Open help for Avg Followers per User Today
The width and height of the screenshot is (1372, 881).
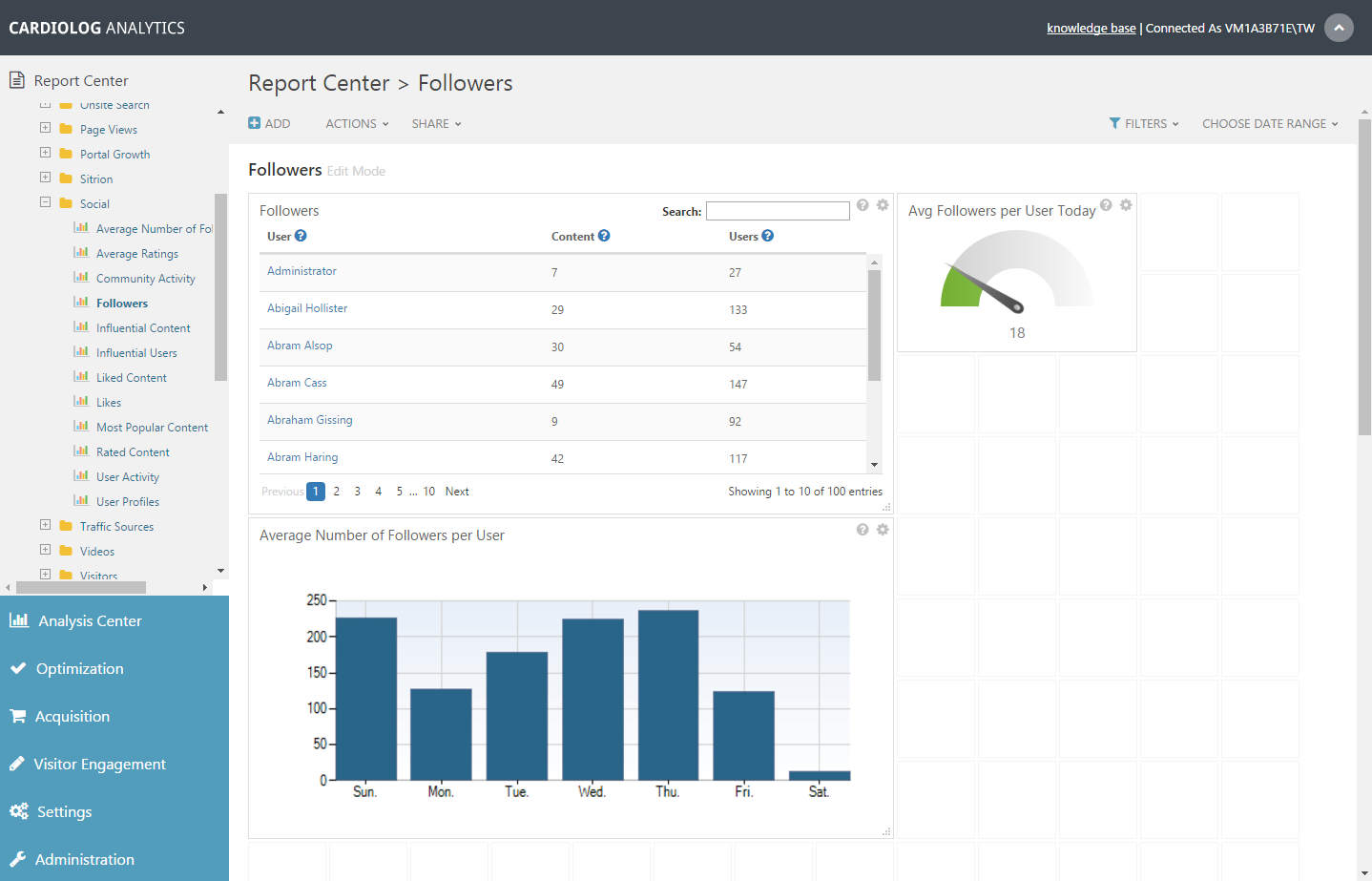pos(1106,205)
